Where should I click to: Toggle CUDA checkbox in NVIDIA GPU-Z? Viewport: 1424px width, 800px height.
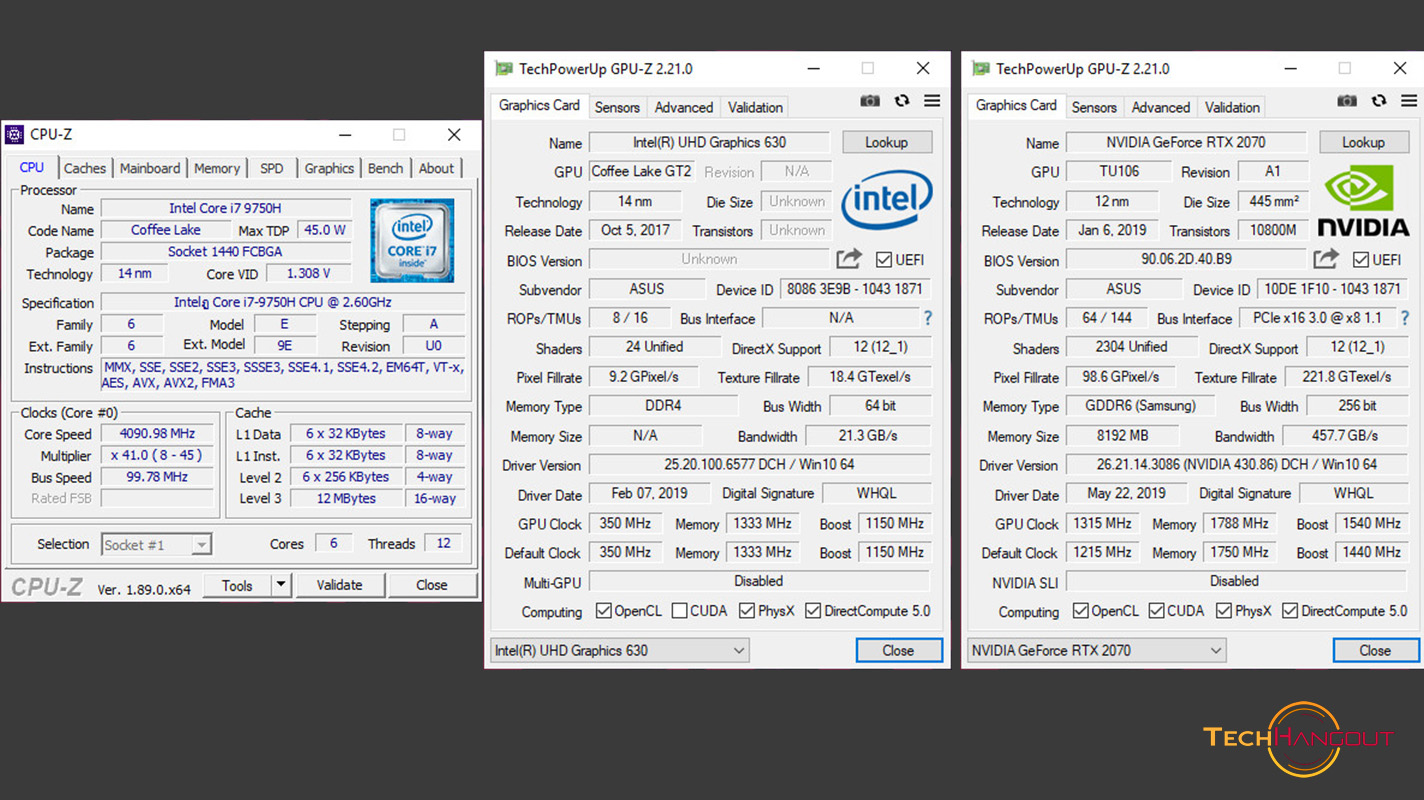pyautogui.click(x=1157, y=610)
